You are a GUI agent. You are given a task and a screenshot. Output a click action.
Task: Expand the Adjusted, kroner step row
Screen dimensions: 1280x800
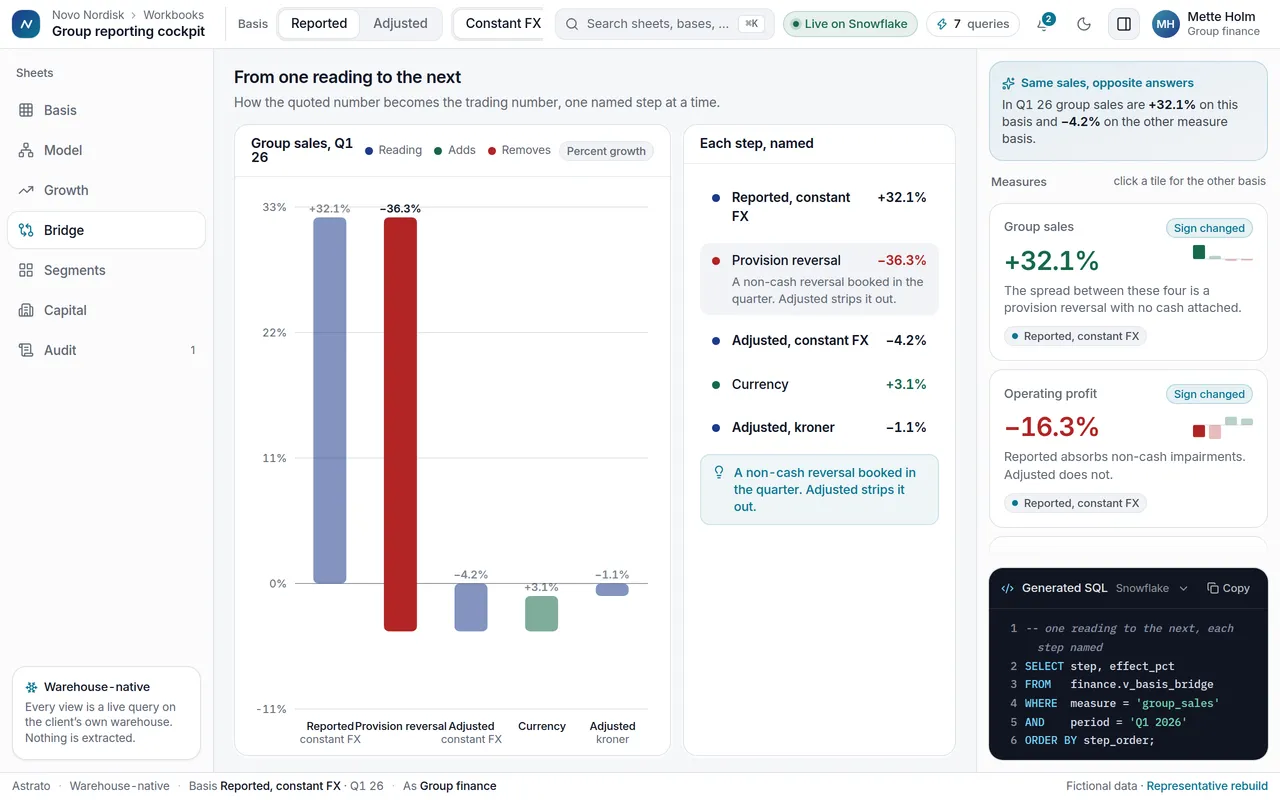pyautogui.click(x=819, y=427)
